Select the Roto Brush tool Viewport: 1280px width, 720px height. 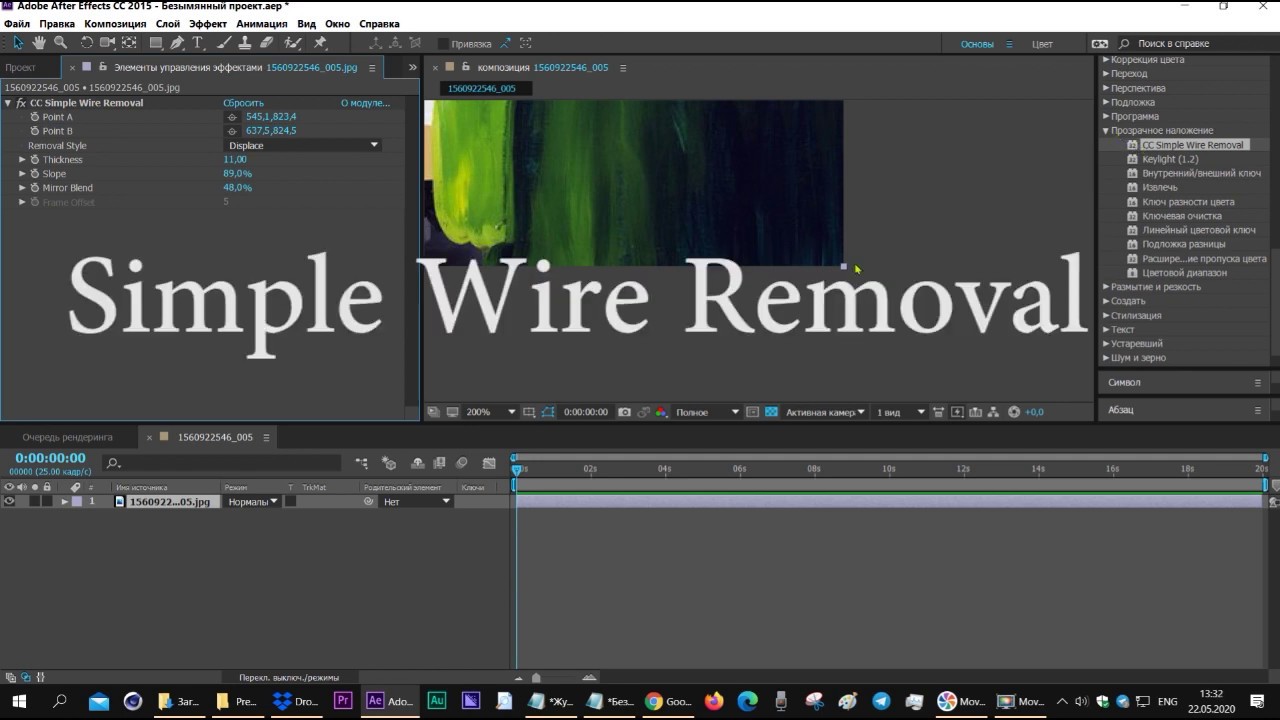tap(293, 43)
